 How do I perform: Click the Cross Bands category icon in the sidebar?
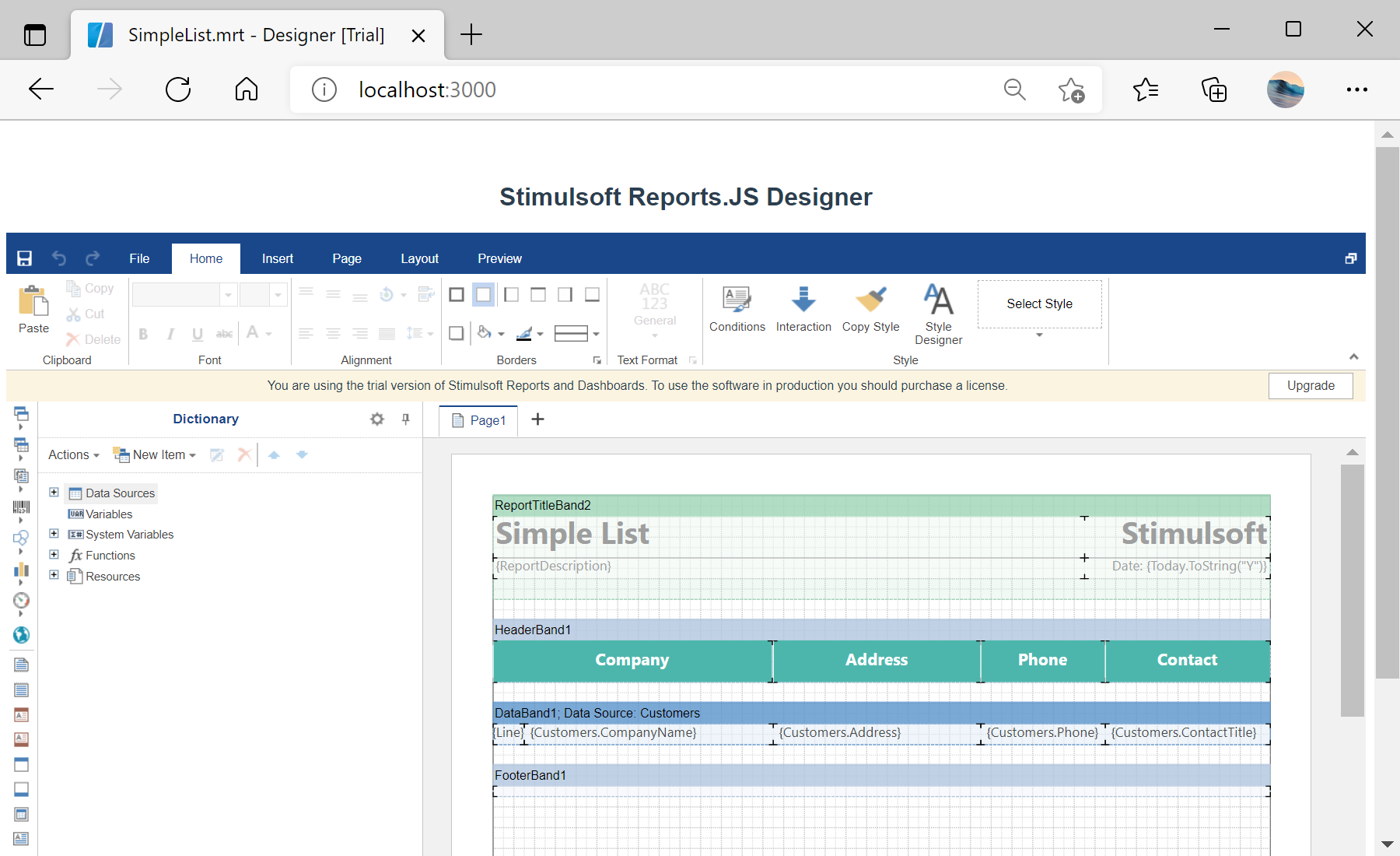[21, 445]
